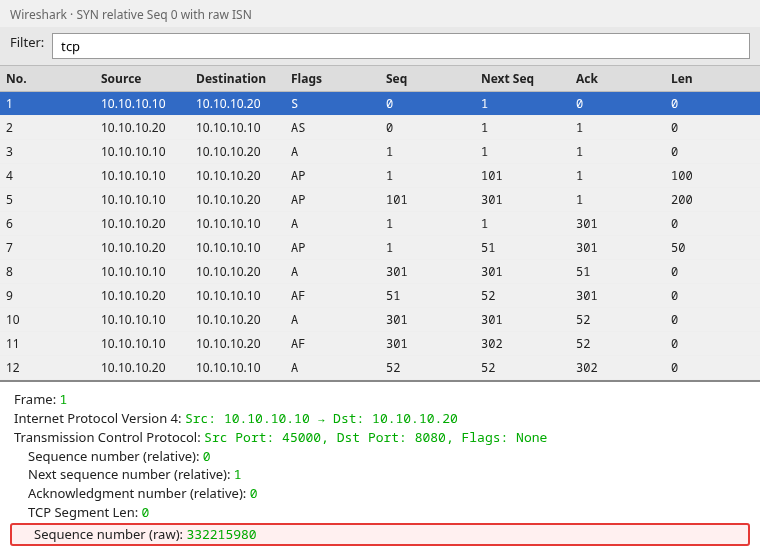Click Transmission Control Protocol detail line
This screenshot has width=760, height=555.
(280, 438)
